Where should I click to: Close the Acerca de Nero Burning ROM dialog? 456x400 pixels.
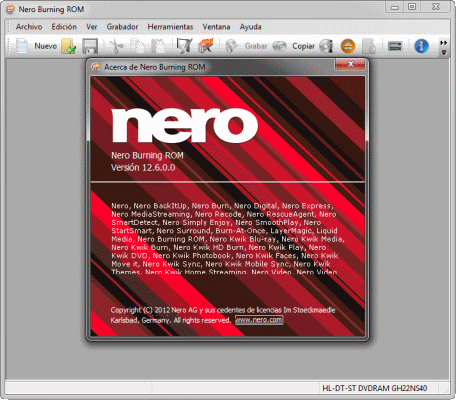pyautogui.click(x=350, y=64)
